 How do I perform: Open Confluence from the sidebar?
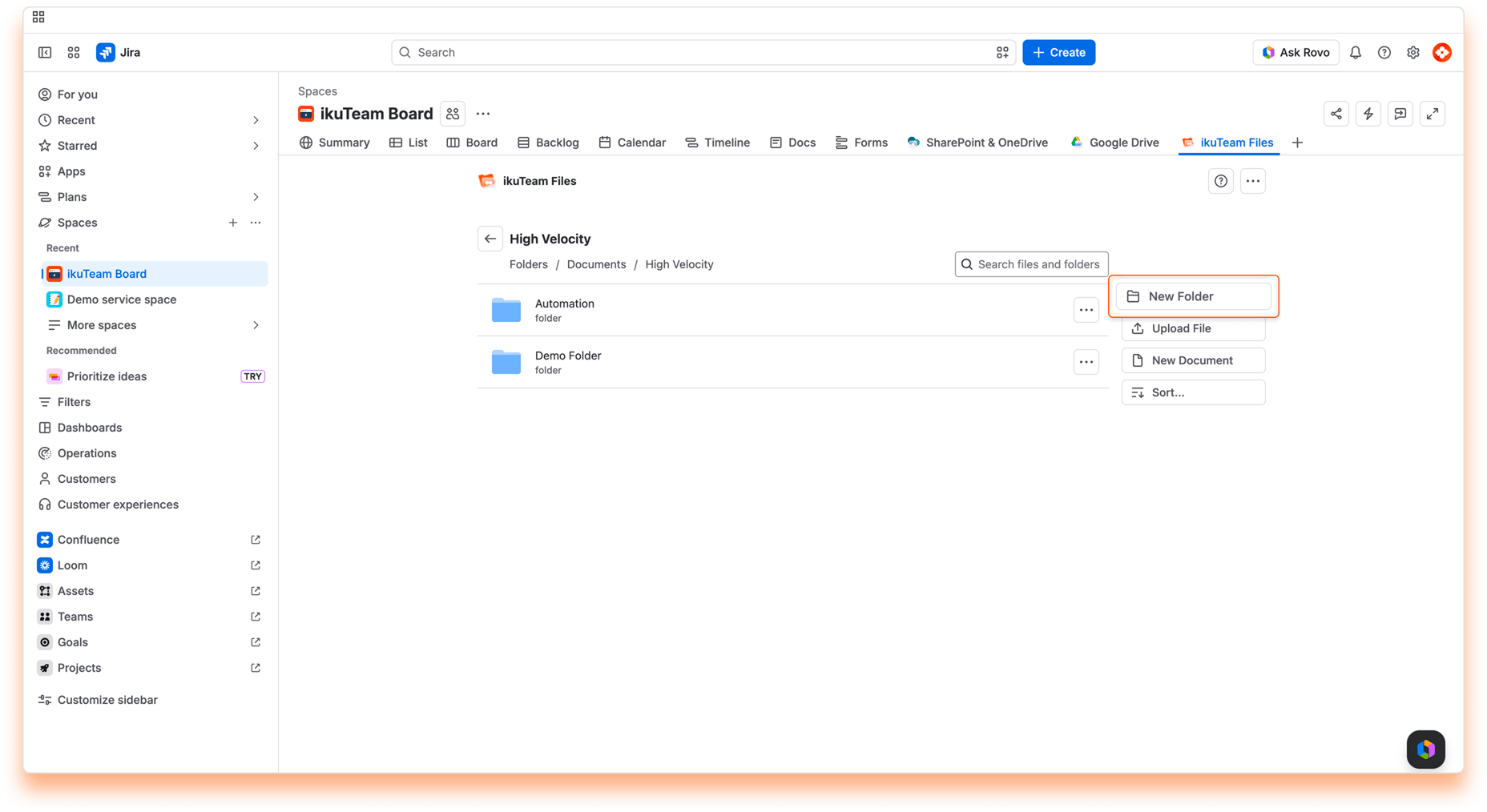coord(149,540)
